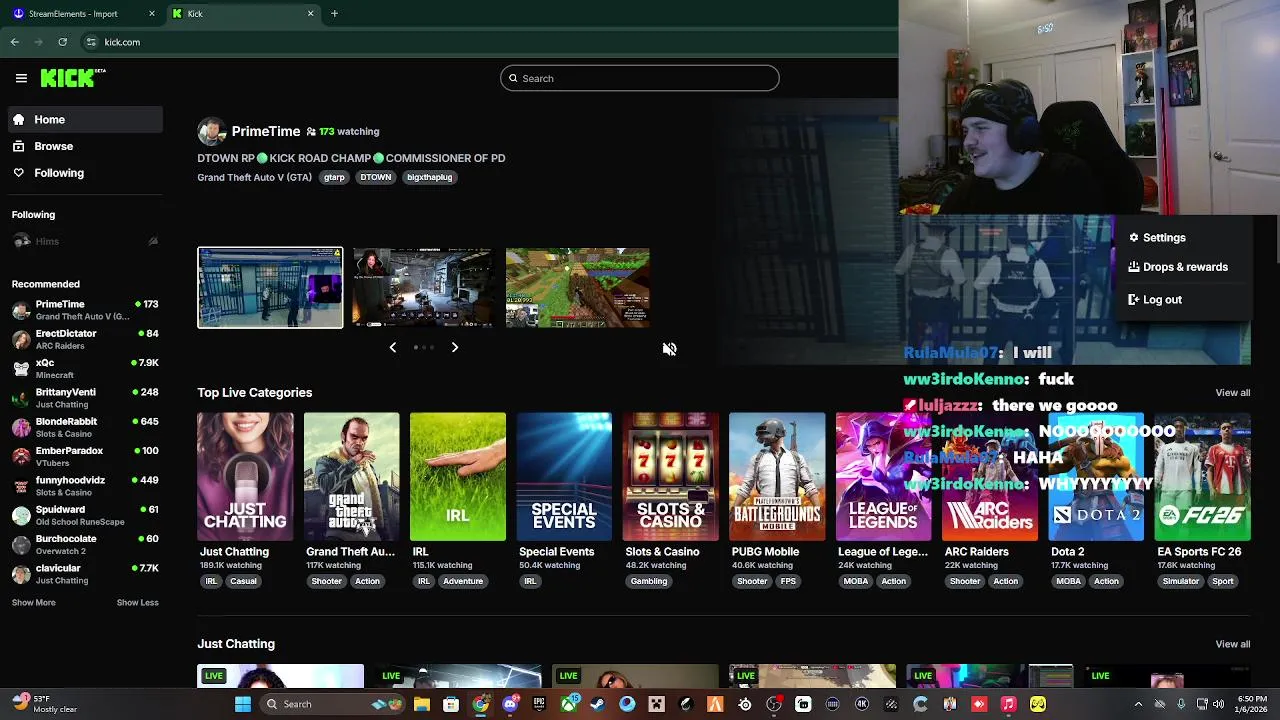Open the PrimeTime channel name link

pyautogui.click(x=266, y=131)
